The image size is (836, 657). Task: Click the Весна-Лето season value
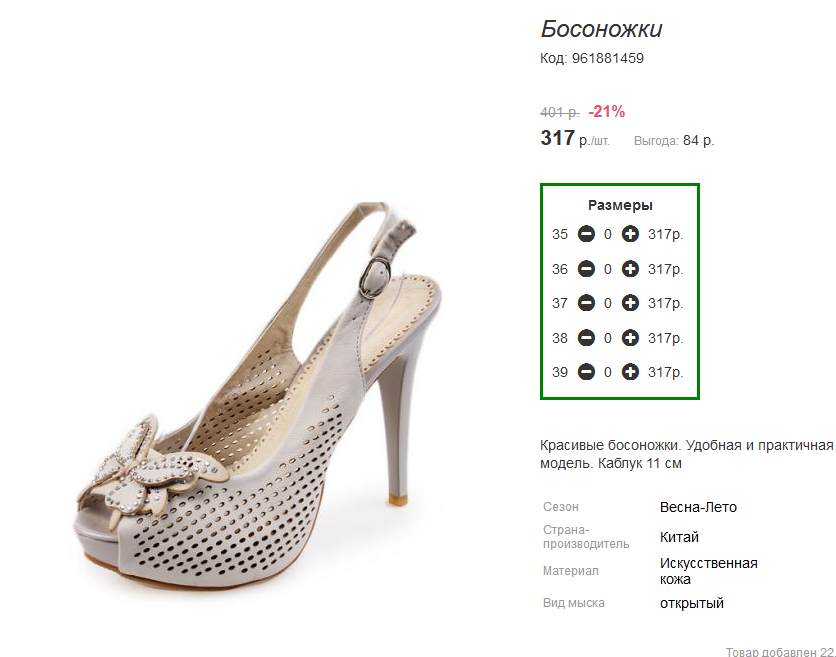(698, 507)
